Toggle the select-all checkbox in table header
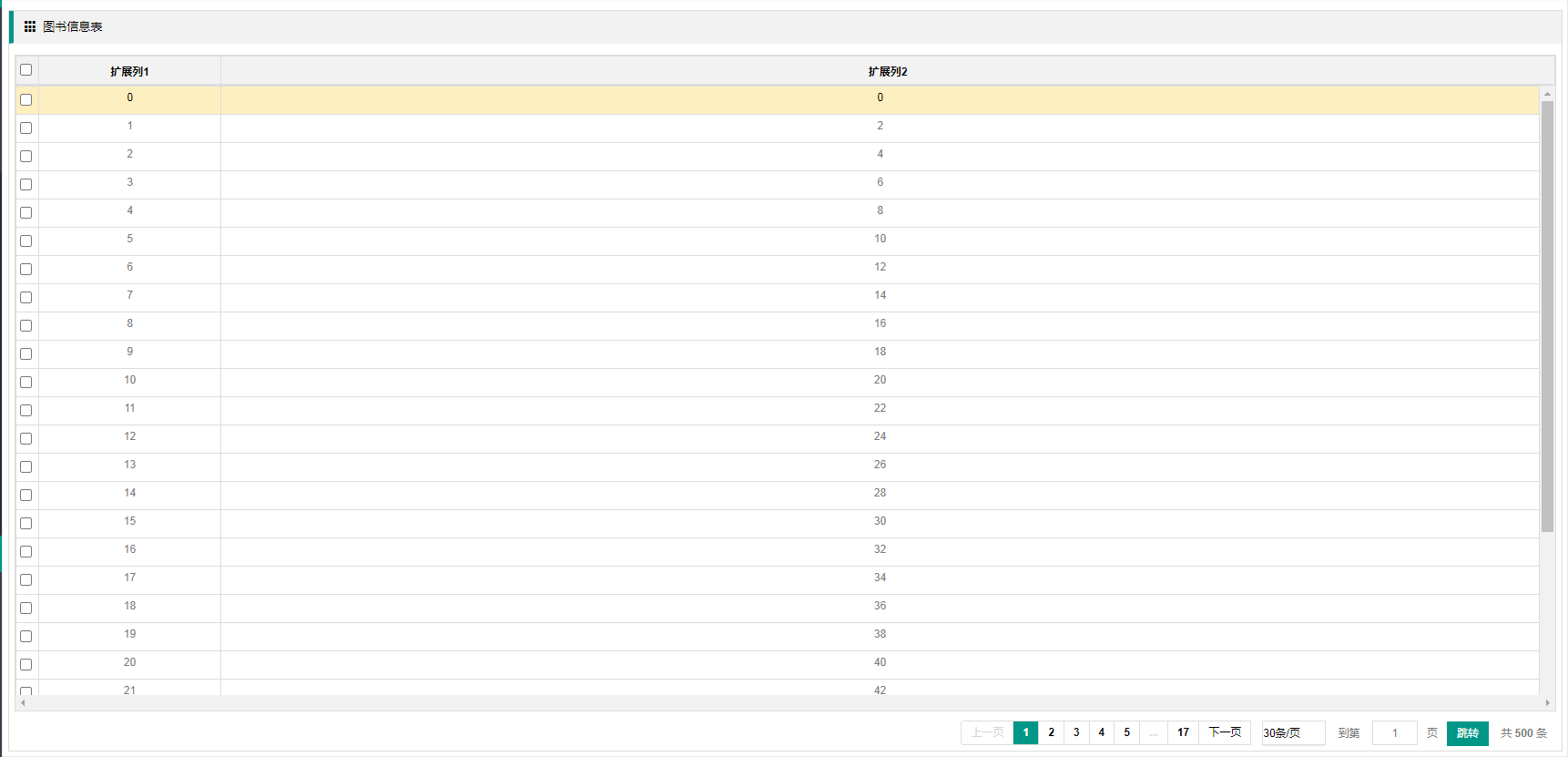The image size is (1568, 757). 26,70
